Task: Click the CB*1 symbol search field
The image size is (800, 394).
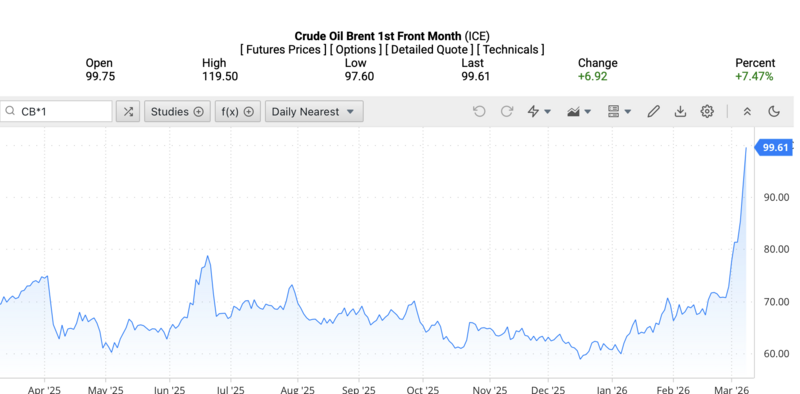Action: tap(56, 111)
